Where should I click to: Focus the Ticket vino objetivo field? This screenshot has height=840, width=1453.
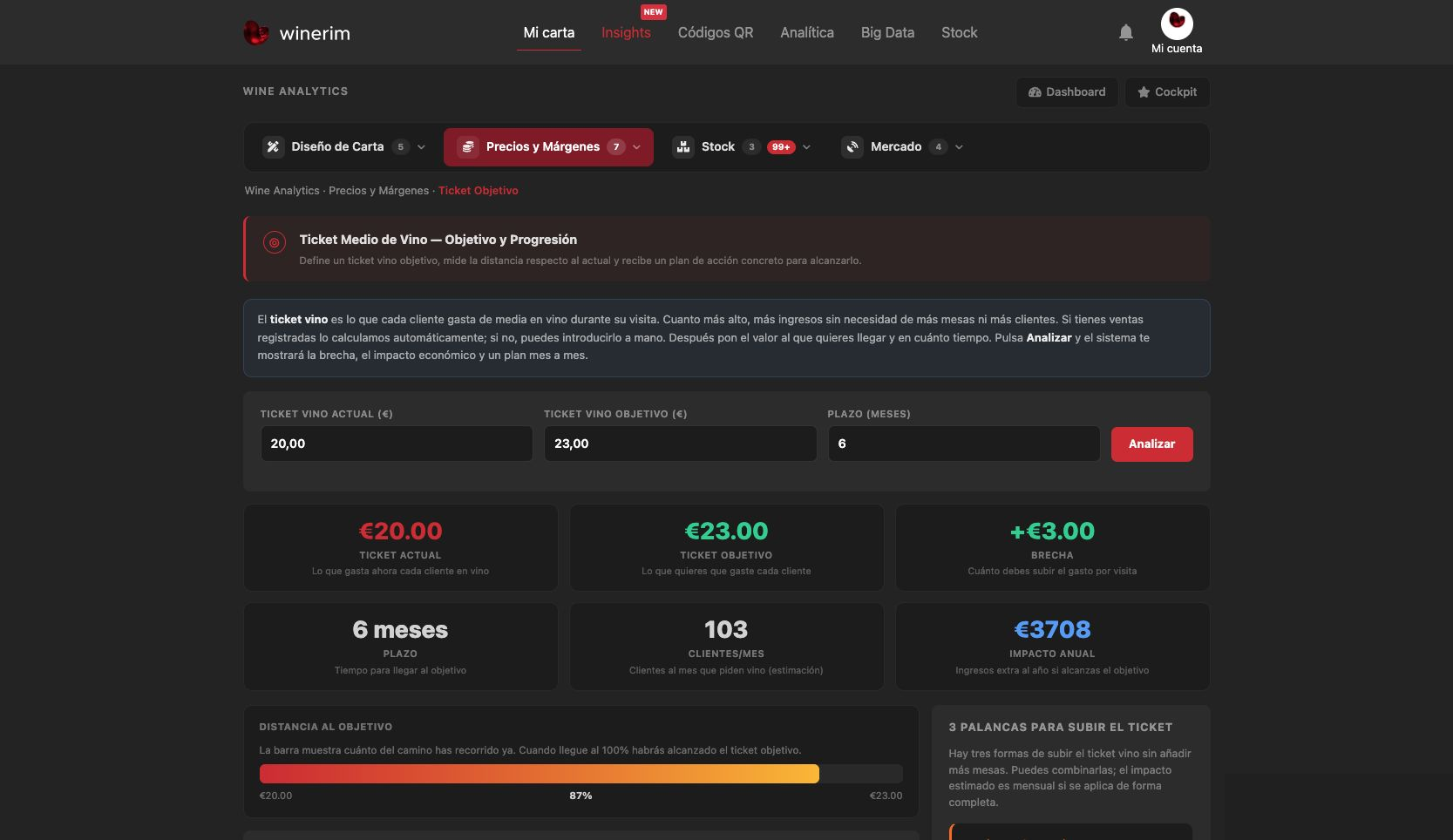(680, 444)
